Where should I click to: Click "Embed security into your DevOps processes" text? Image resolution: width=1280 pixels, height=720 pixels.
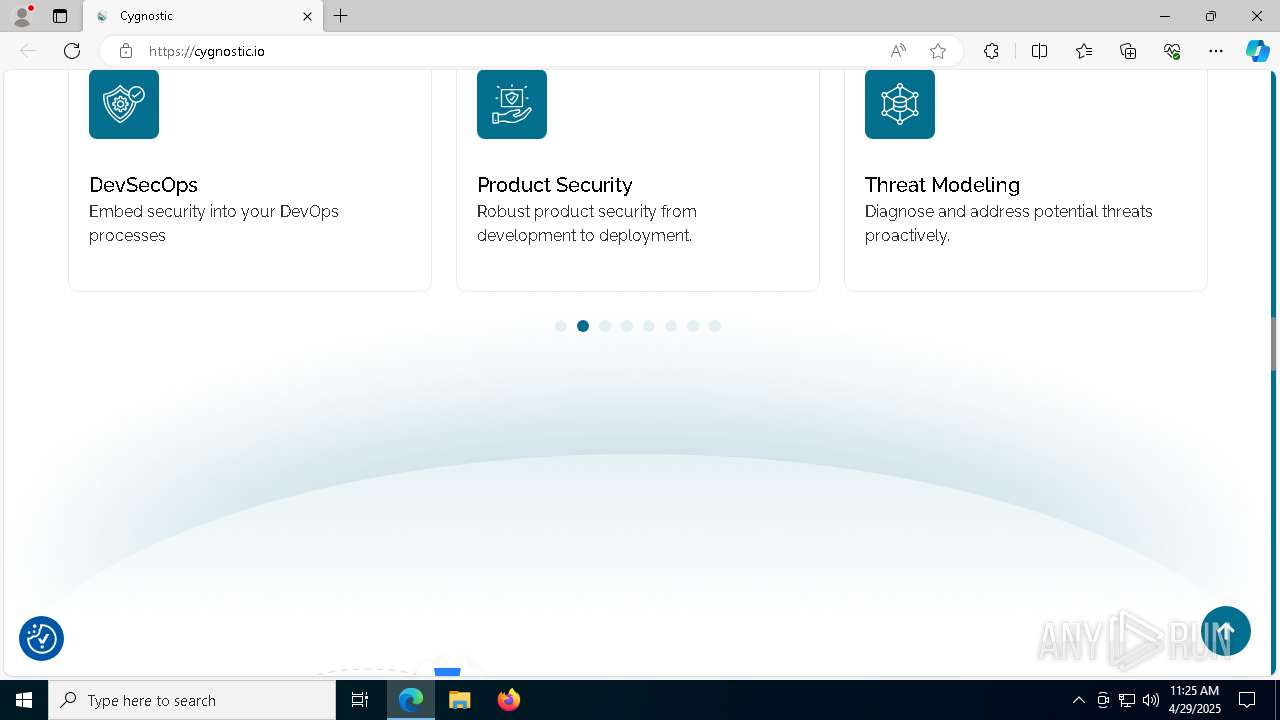click(x=214, y=223)
